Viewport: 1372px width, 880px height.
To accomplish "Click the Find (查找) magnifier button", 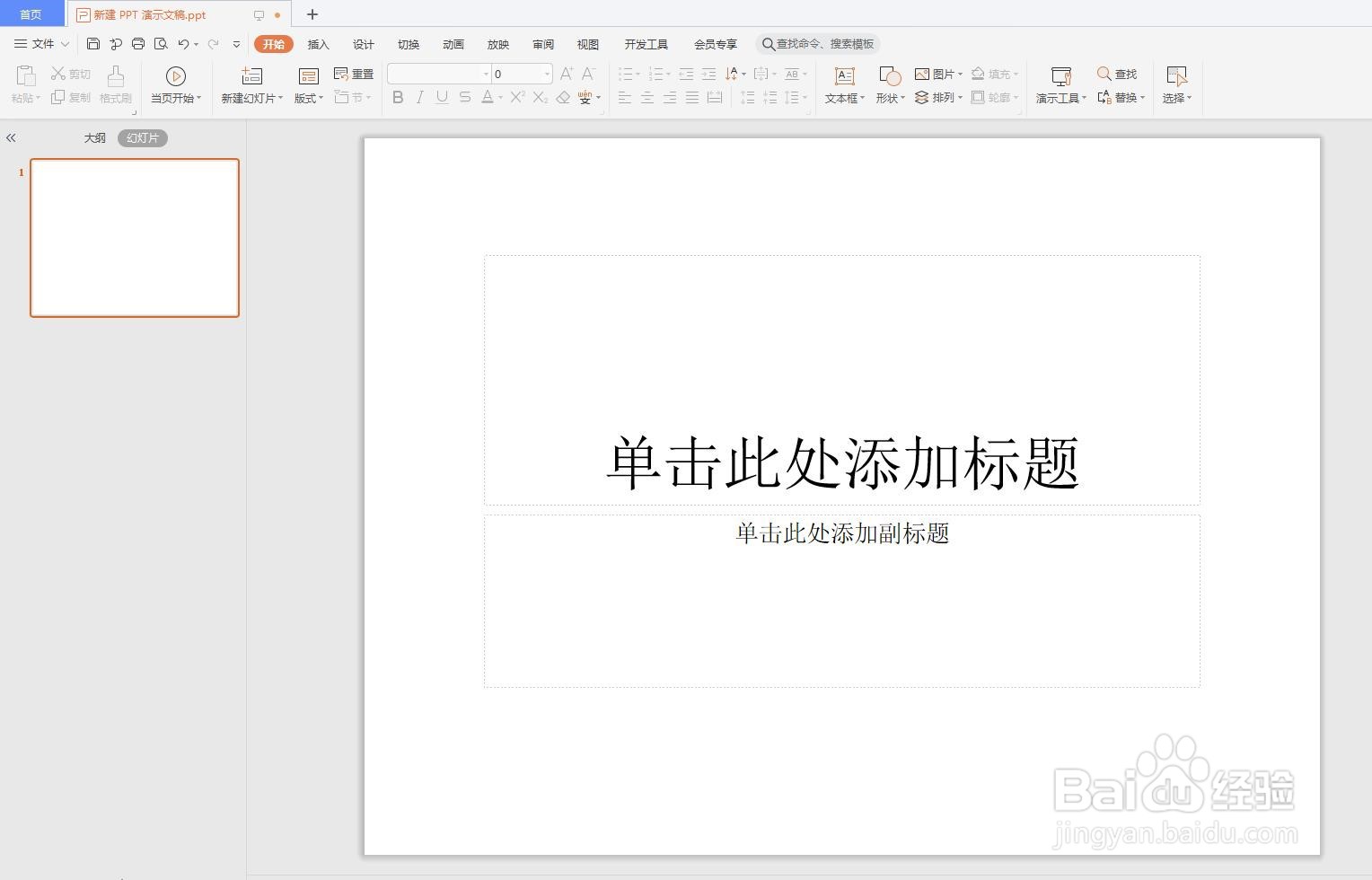I will point(1117,74).
